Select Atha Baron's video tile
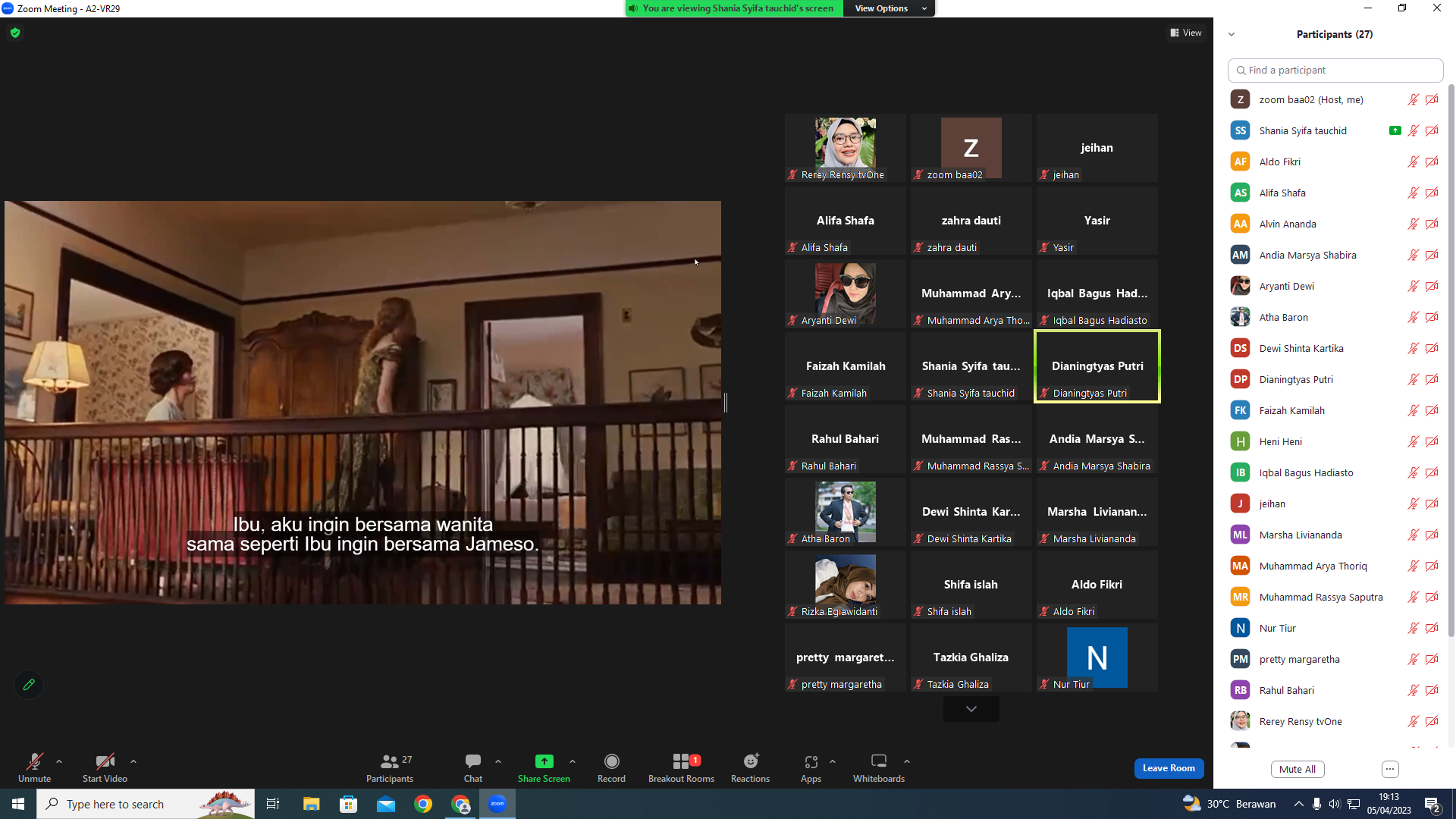1456x819 pixels. tap(846, 512)
